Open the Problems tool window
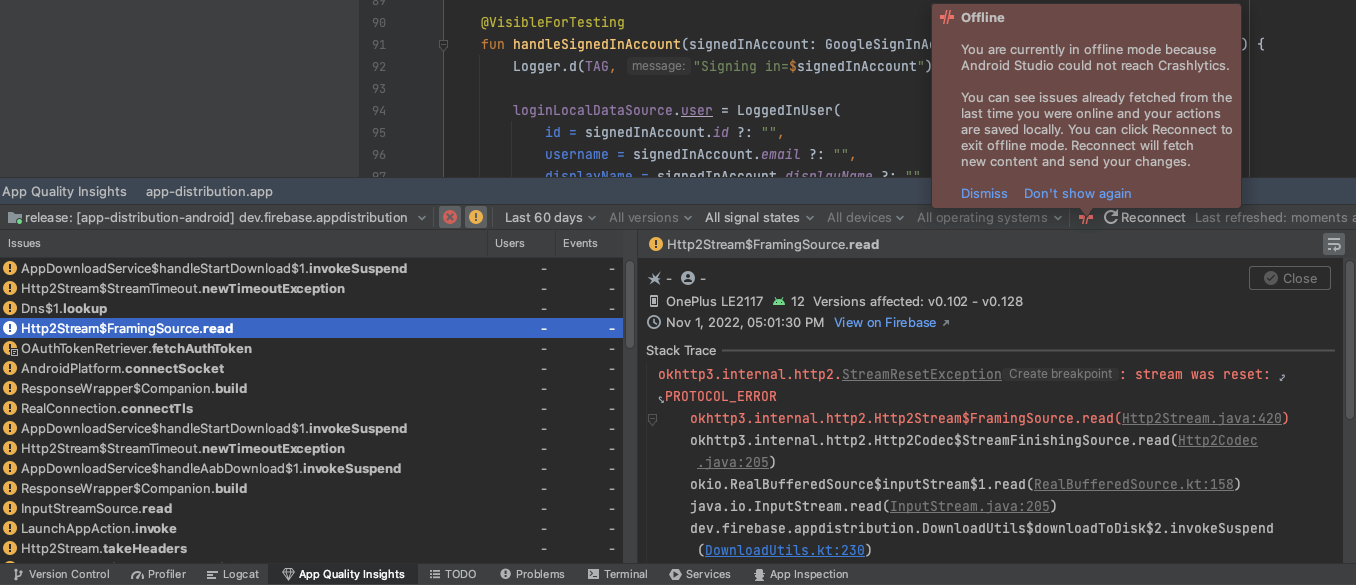Screen dimensions: 1356x585 (532, 574)
